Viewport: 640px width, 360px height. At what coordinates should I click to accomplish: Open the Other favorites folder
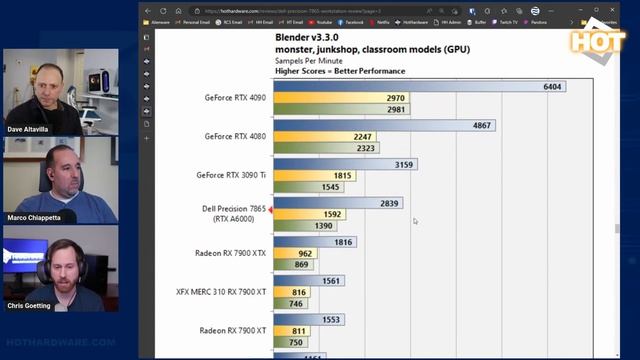point(599,22)
